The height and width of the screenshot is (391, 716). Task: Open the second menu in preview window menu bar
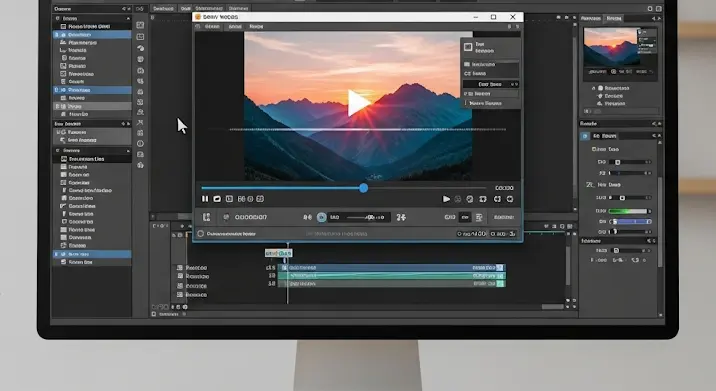click(235, 26)
